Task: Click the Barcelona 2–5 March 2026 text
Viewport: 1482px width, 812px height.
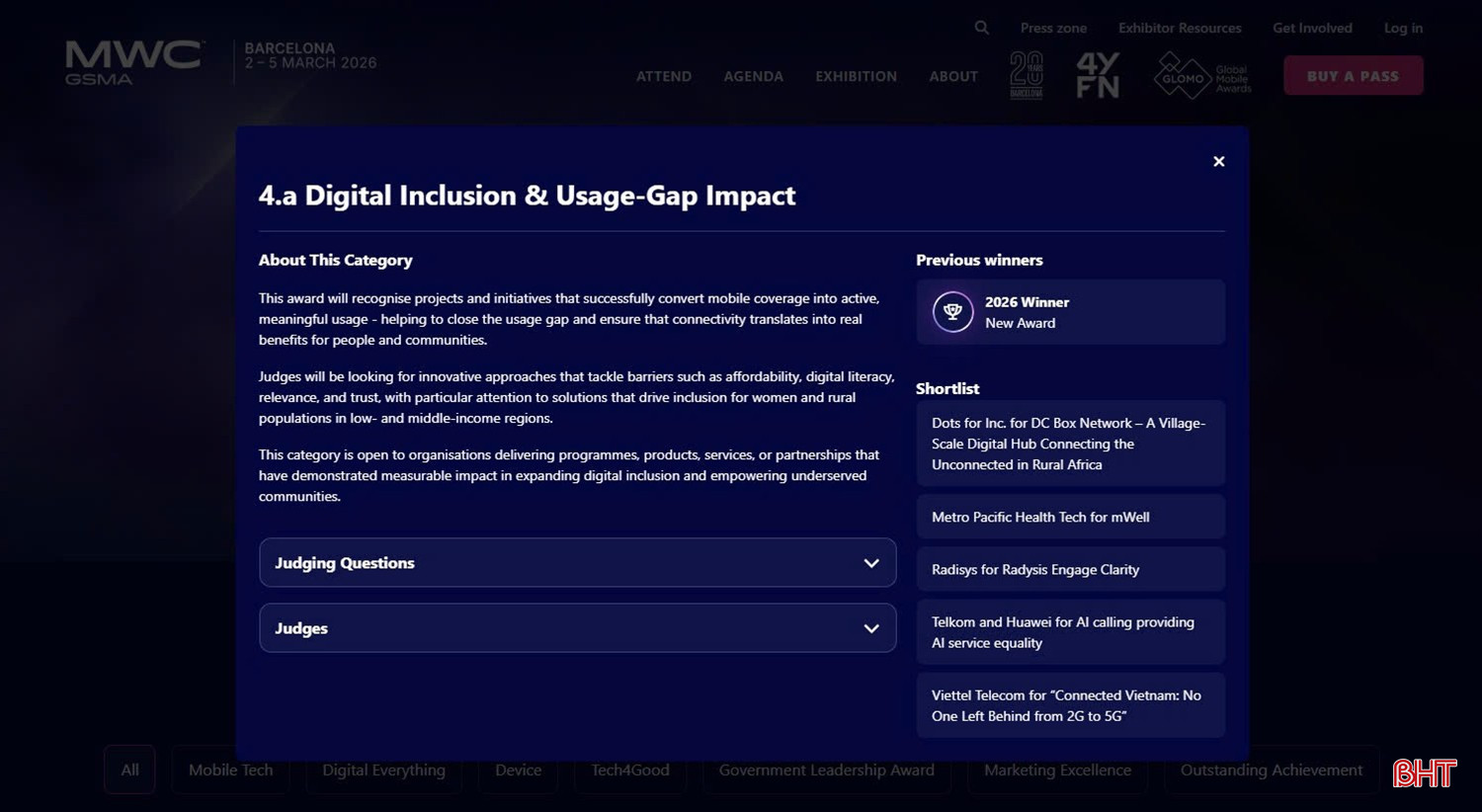Action: click(310, 55)
